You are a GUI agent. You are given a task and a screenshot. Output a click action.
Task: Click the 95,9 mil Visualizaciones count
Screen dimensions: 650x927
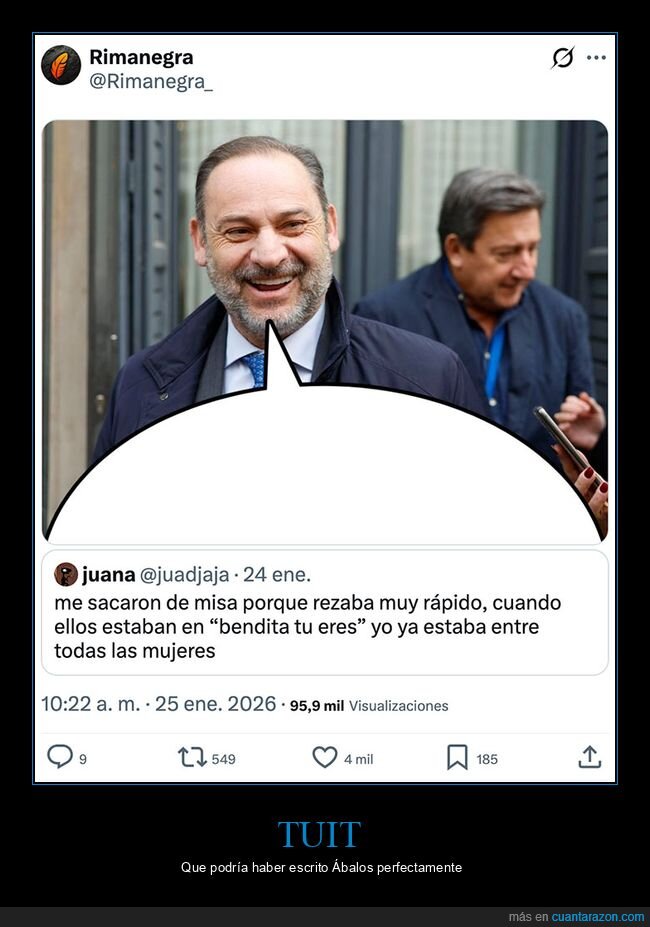tap(369, 705)
